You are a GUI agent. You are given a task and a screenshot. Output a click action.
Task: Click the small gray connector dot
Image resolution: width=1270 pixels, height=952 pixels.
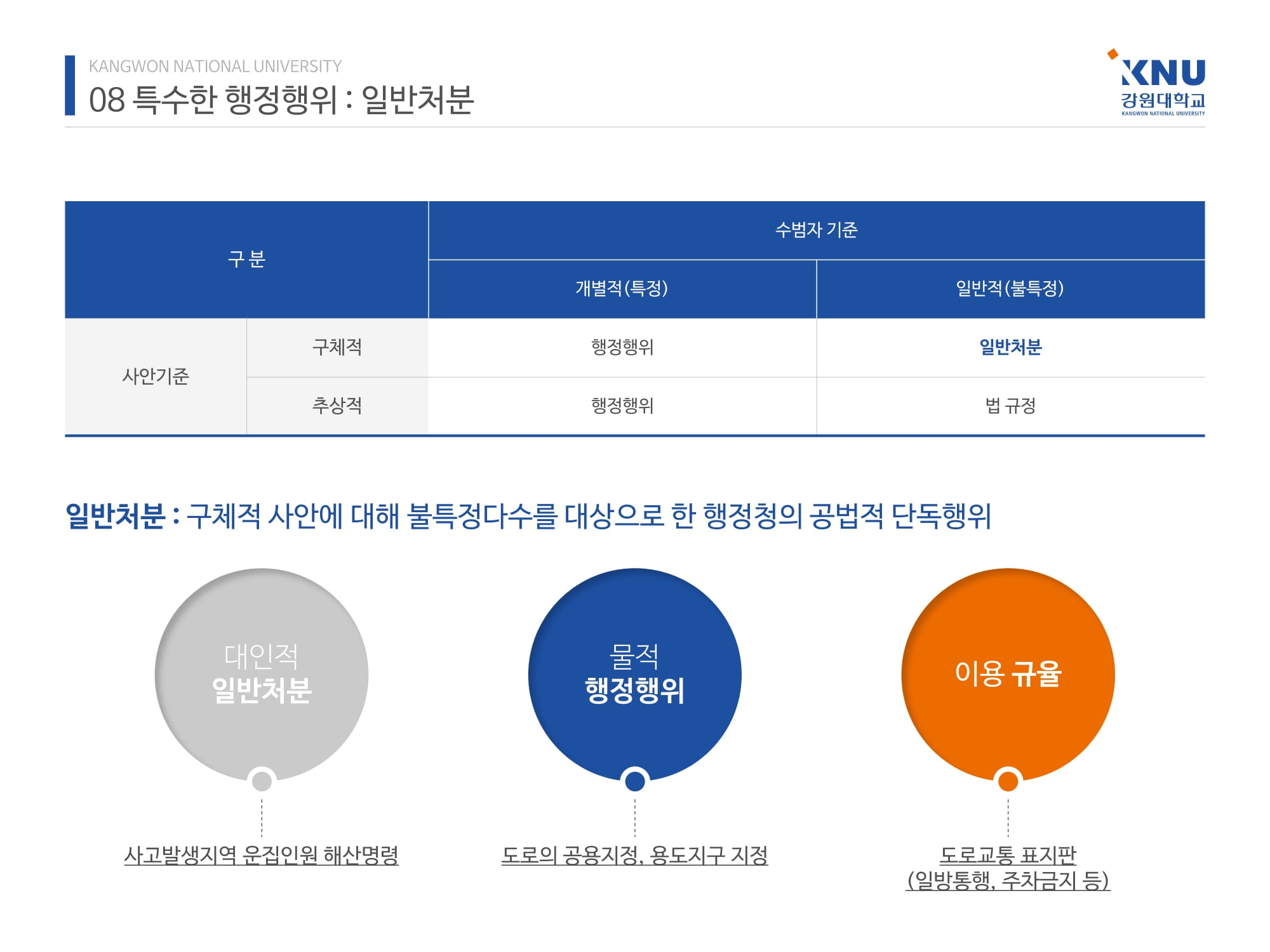click(262, 781)
